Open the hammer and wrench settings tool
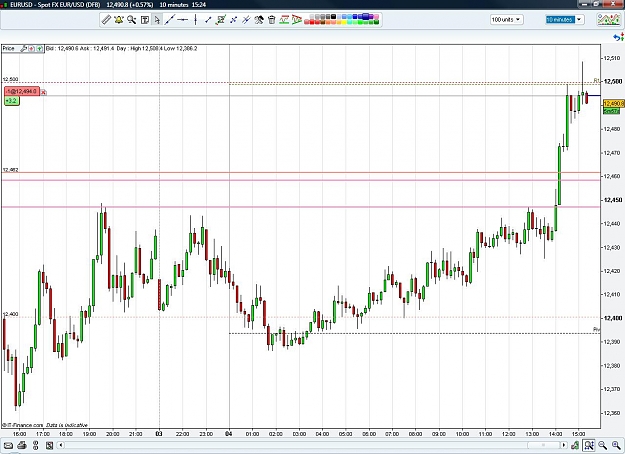Screen dimensions: 625x454 [x=259, y=20]
